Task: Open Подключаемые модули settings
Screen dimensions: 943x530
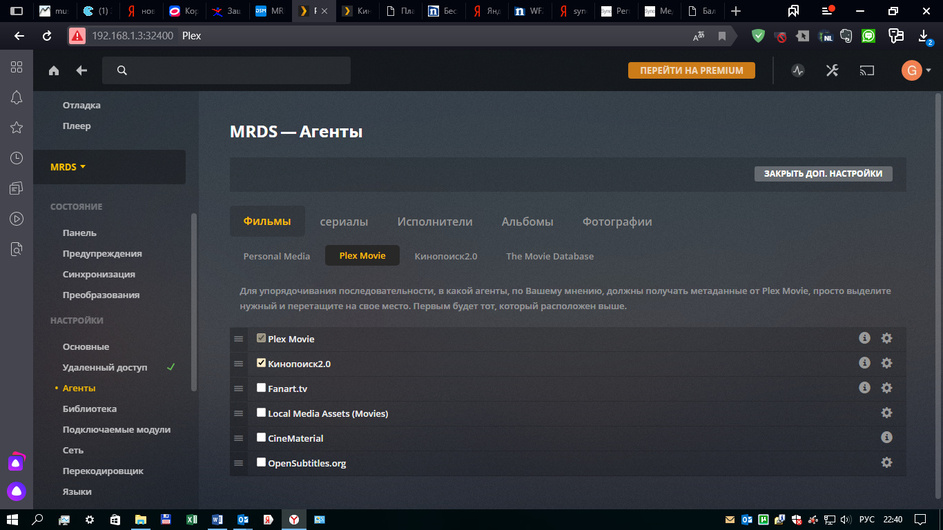Action: [x=117, y=430]
